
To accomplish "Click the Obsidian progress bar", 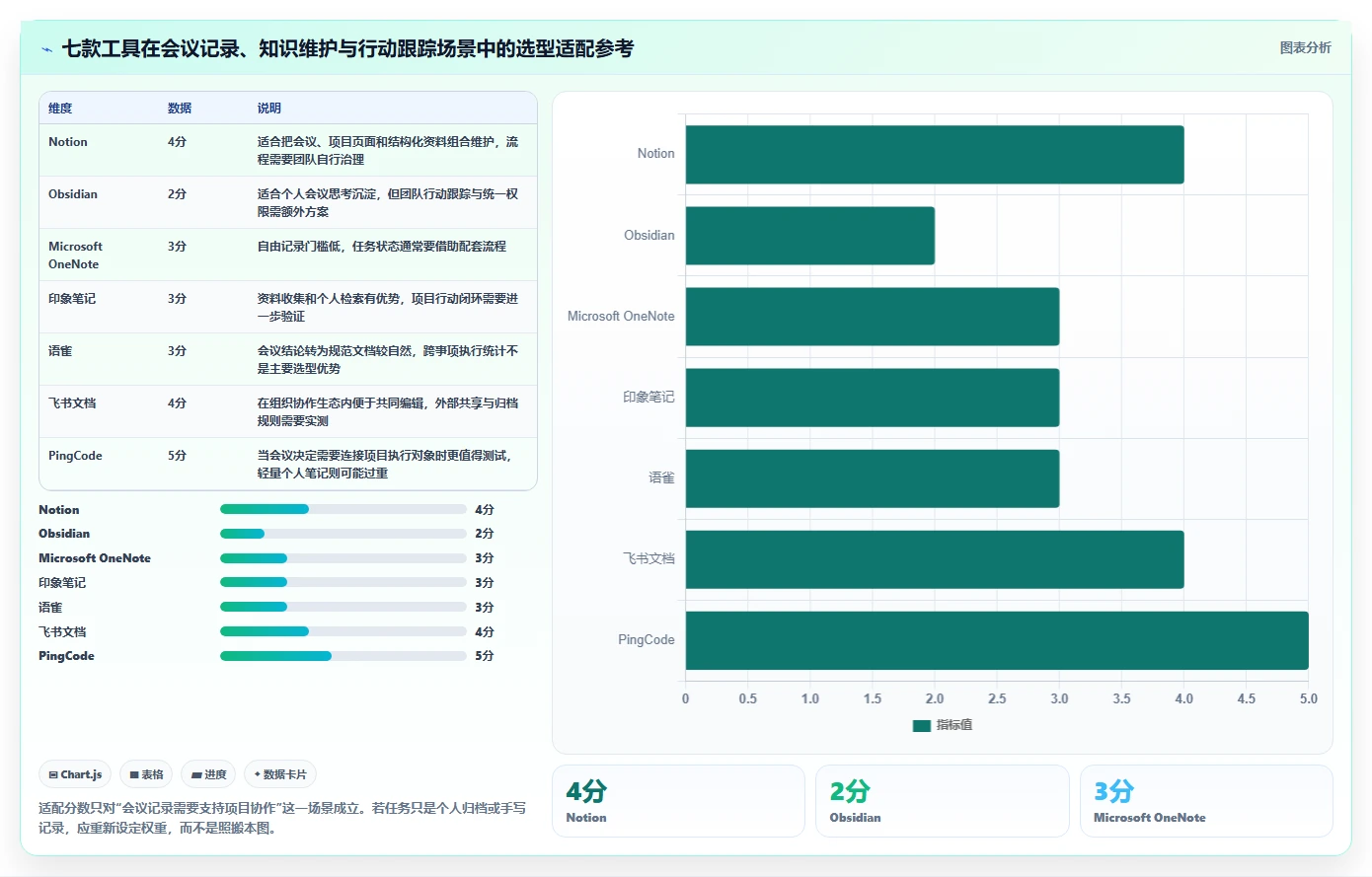I will click(343, 534).
